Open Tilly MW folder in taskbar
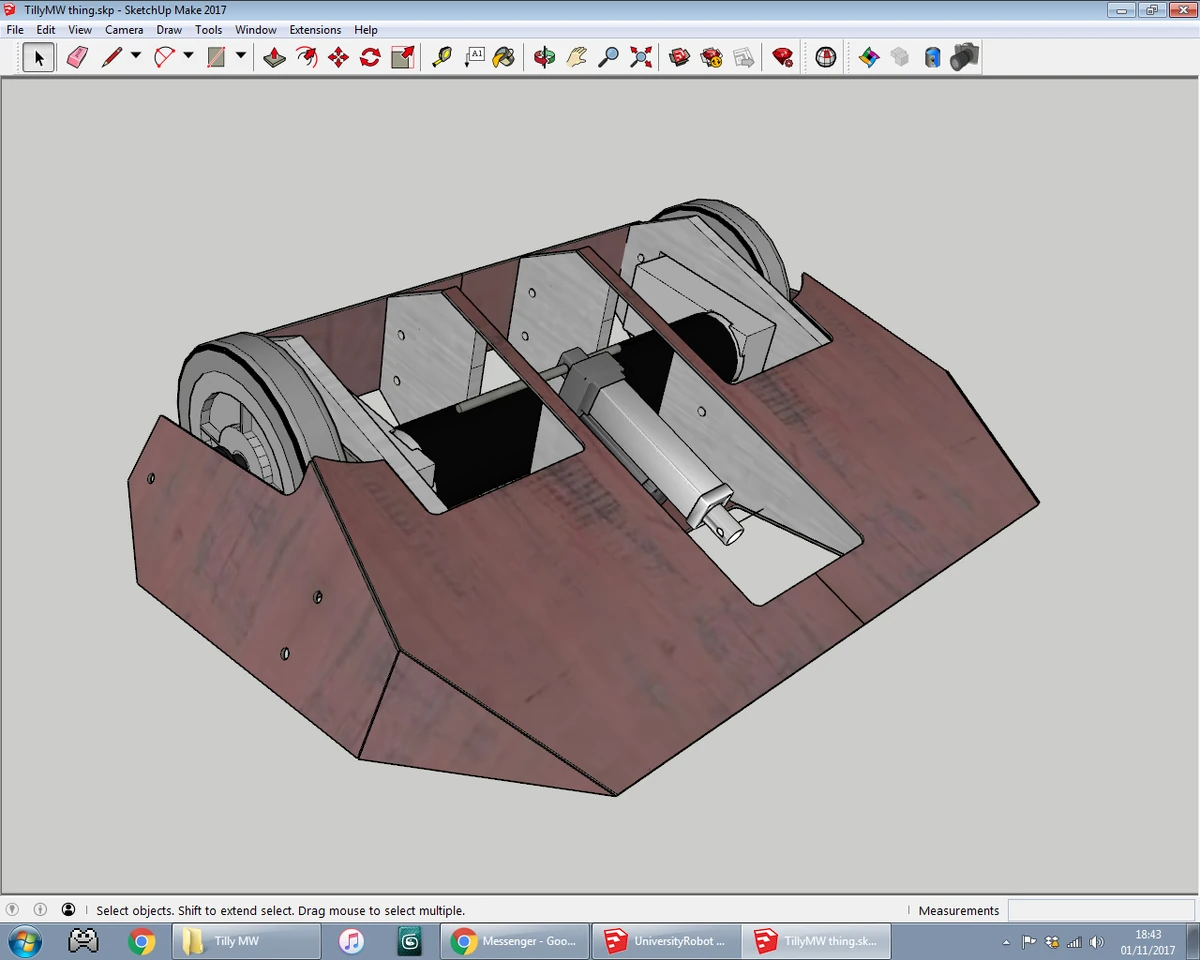This screenshot has width=1200, height=960. [x=247, y=941]
